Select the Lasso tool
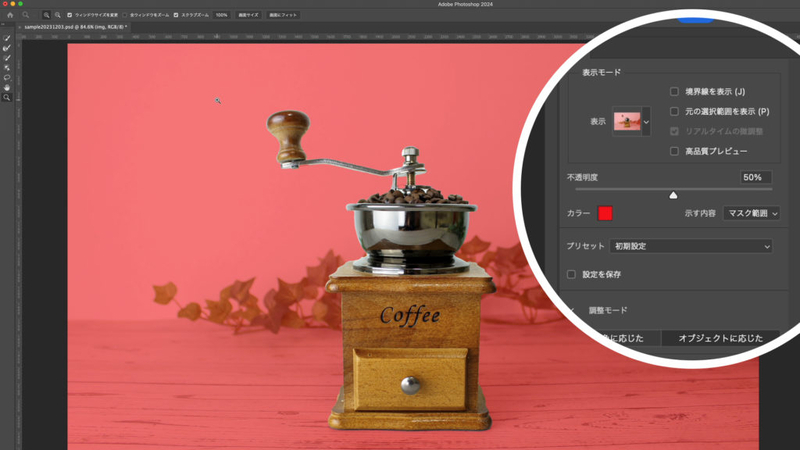800x450 pixels. coord(7,78)
